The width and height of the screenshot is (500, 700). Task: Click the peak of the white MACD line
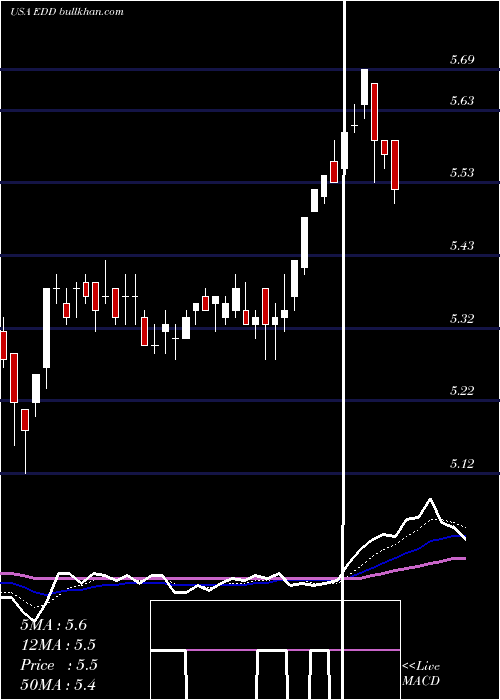point(430,499)
